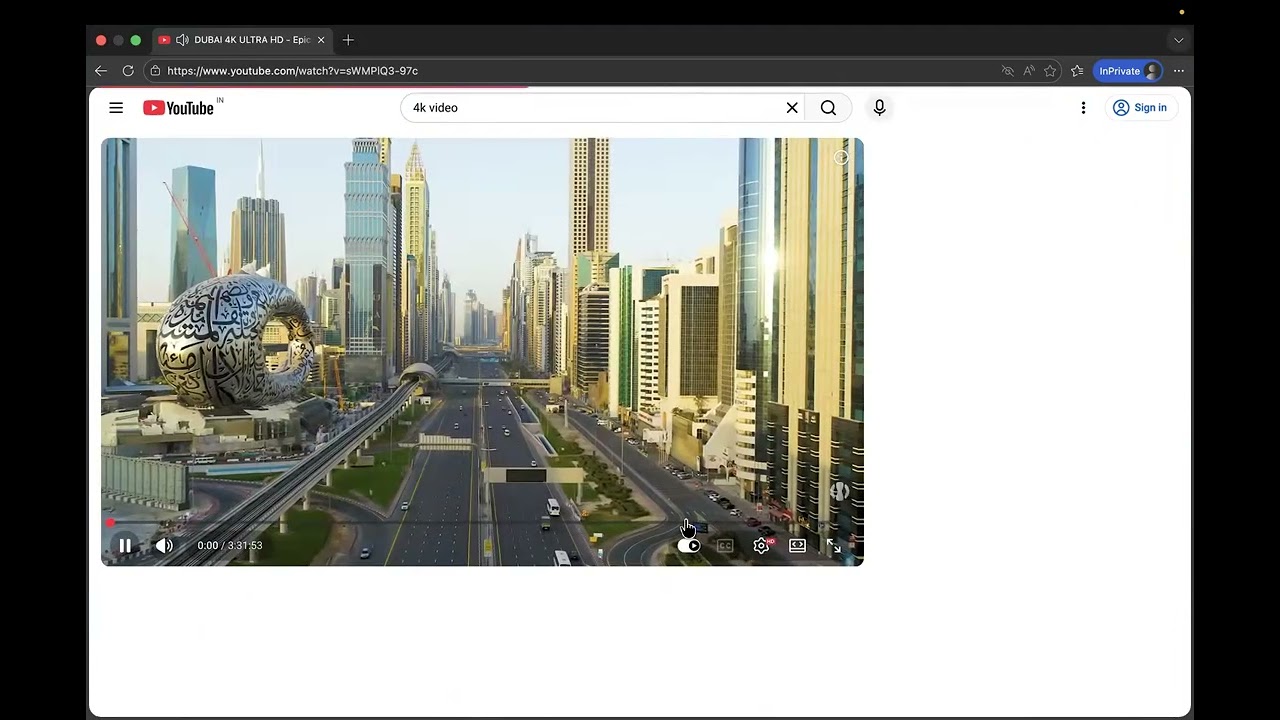The height and width of the screenshot is (720, 1280).
Task: Clear the YouTube search text
Action: coord(792,107)
